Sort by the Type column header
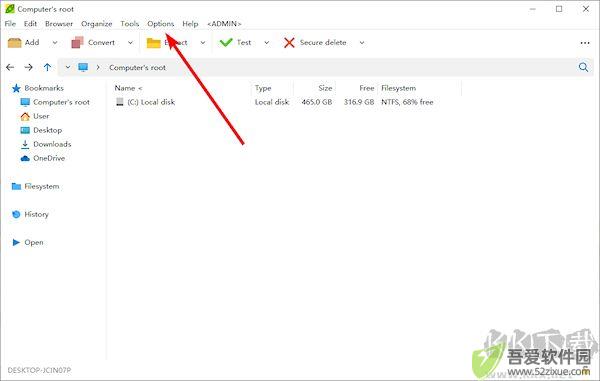This screenshot has height=381, width=600. click(x=263, y=88)
